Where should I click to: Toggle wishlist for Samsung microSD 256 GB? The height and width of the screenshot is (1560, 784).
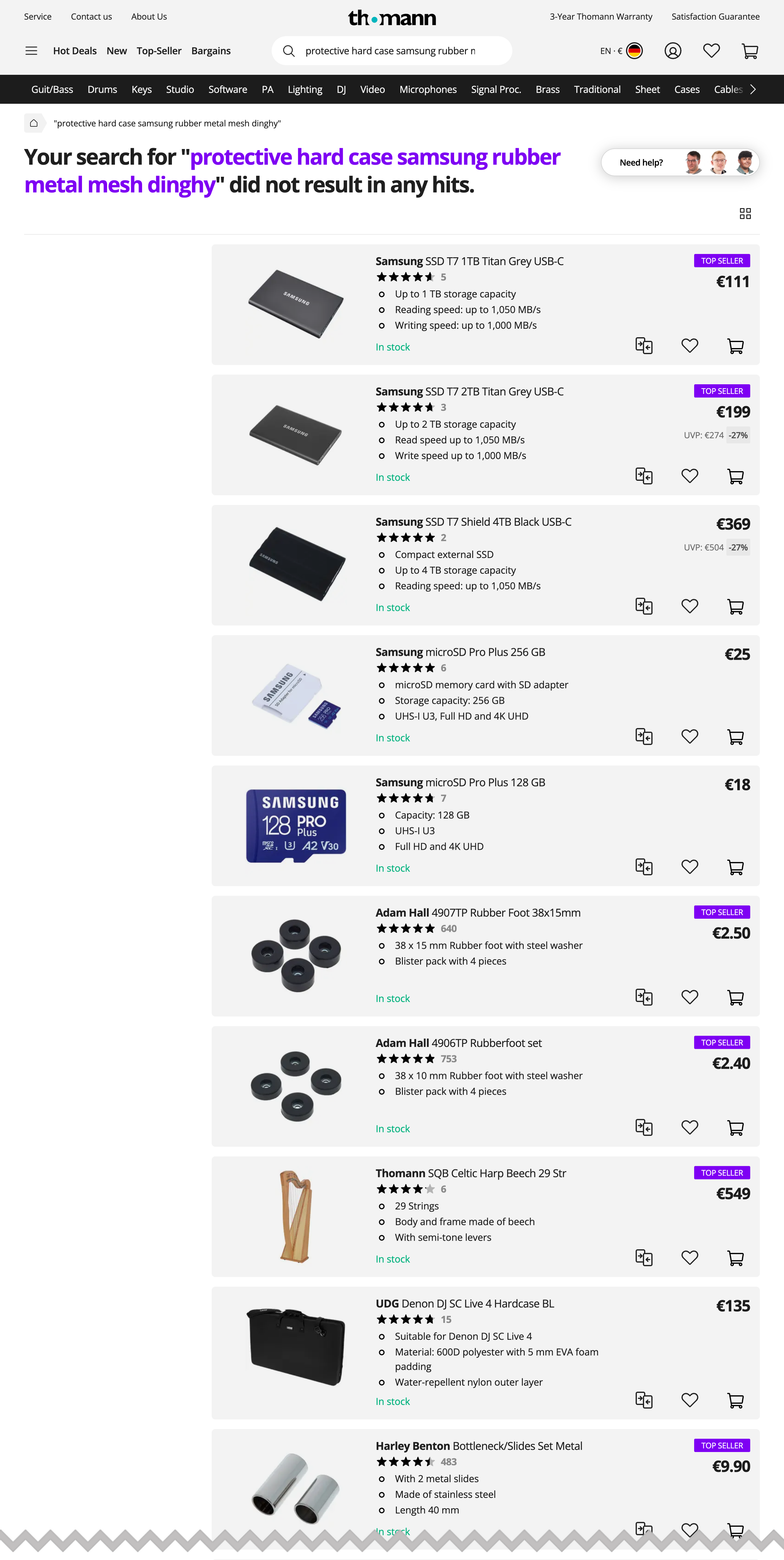[690, 736]
